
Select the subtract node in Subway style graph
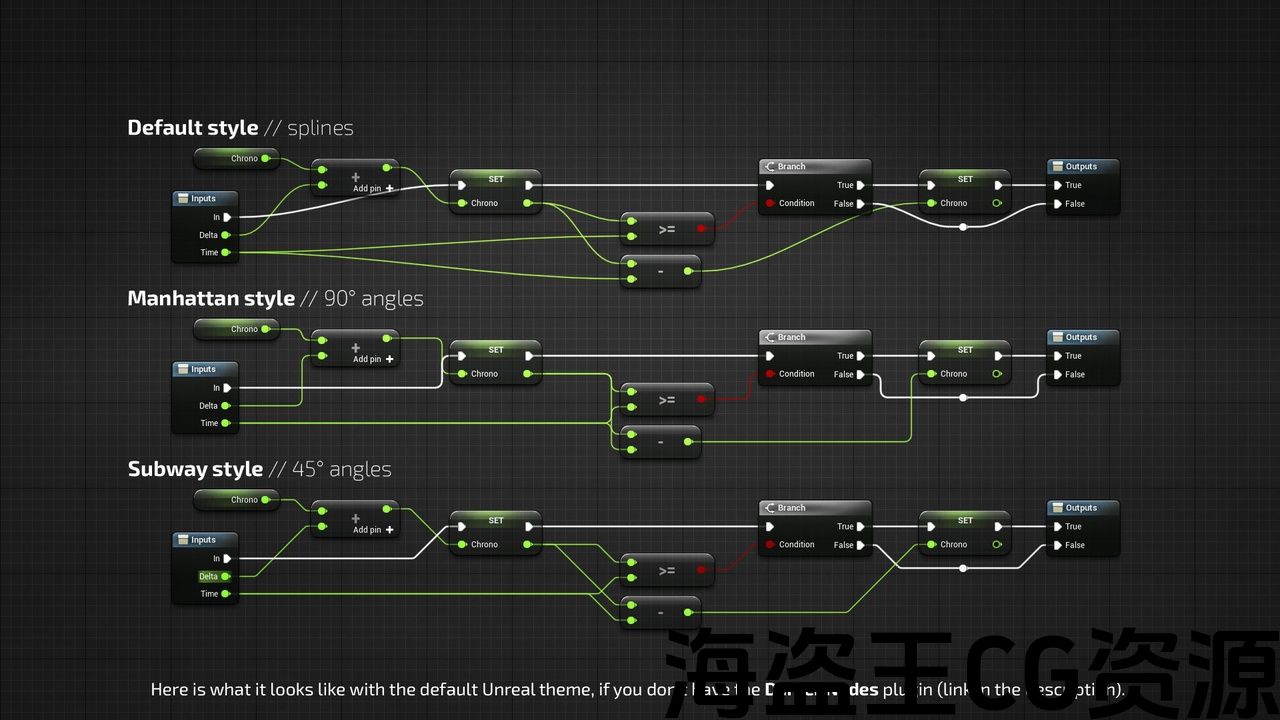660,612
